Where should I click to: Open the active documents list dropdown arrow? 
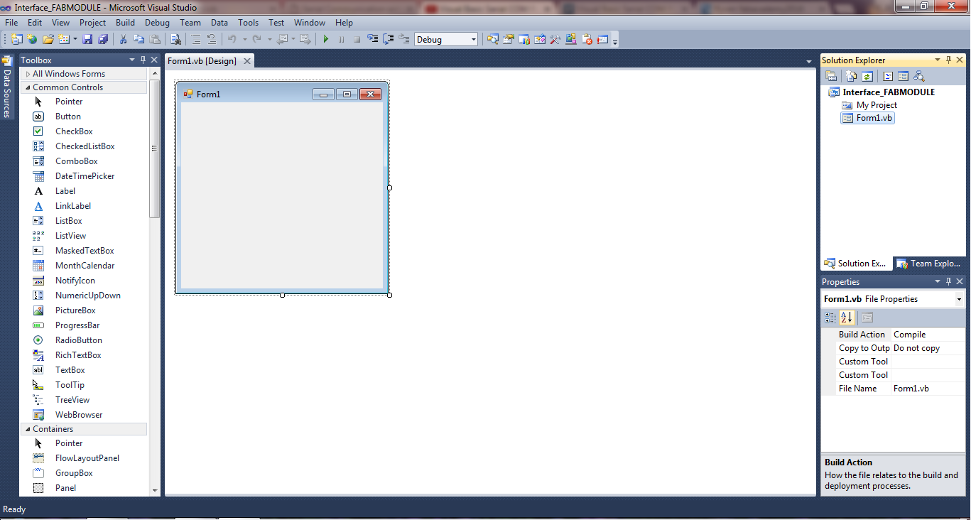809,61
